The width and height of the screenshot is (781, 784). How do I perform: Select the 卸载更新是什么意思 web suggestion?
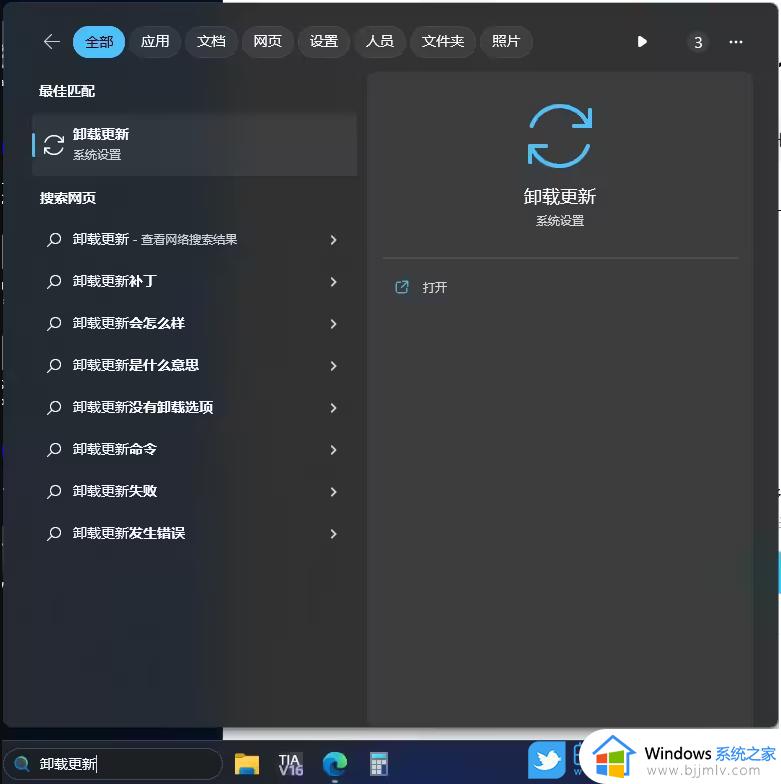(194, 366)
